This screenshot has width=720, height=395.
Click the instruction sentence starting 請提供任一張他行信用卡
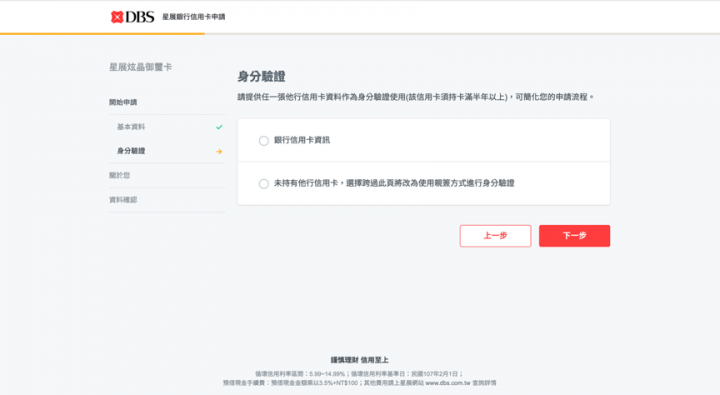[416, 97]
